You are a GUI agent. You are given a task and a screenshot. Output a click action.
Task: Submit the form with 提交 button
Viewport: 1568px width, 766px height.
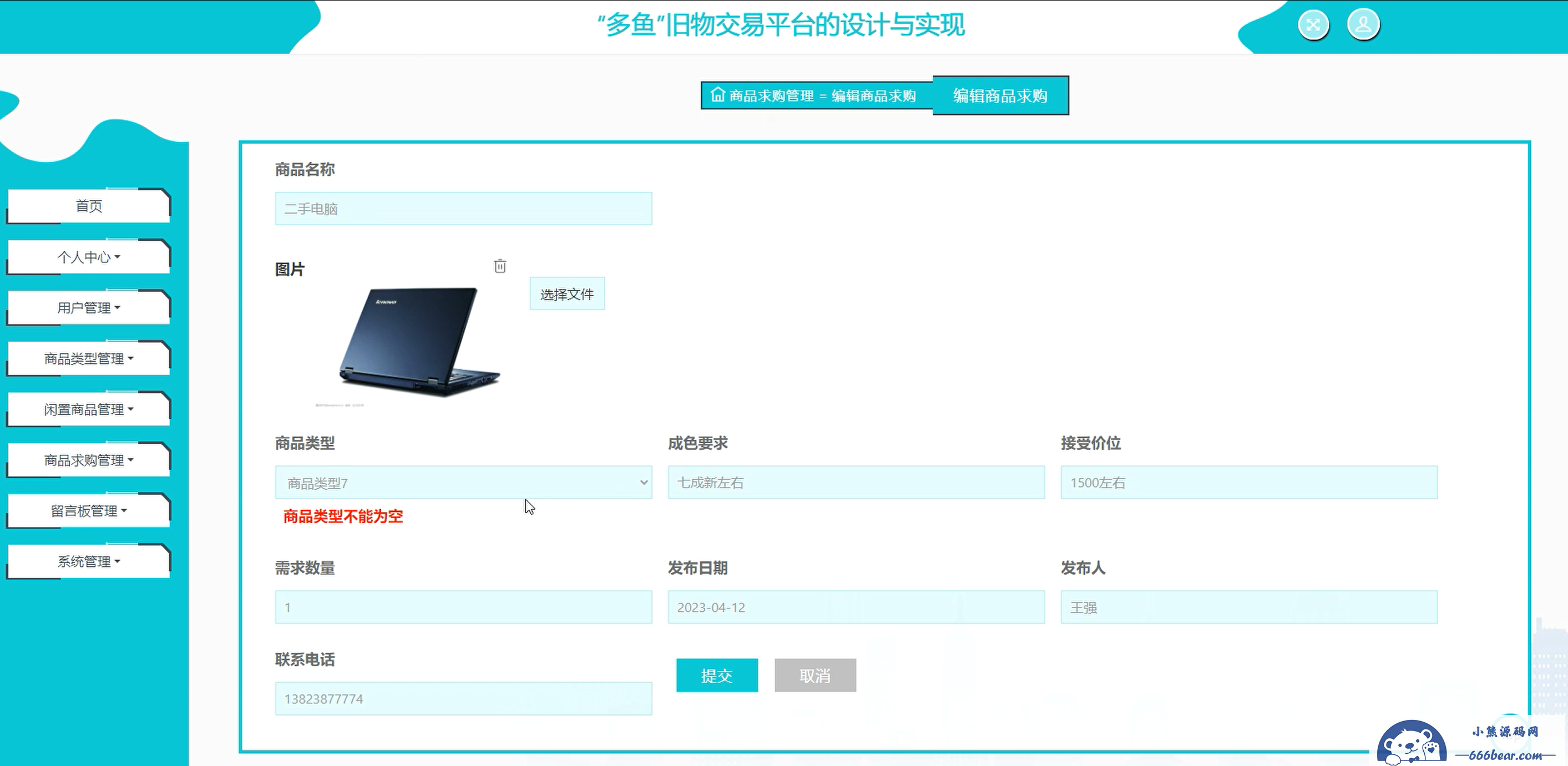tap(717, 676)
